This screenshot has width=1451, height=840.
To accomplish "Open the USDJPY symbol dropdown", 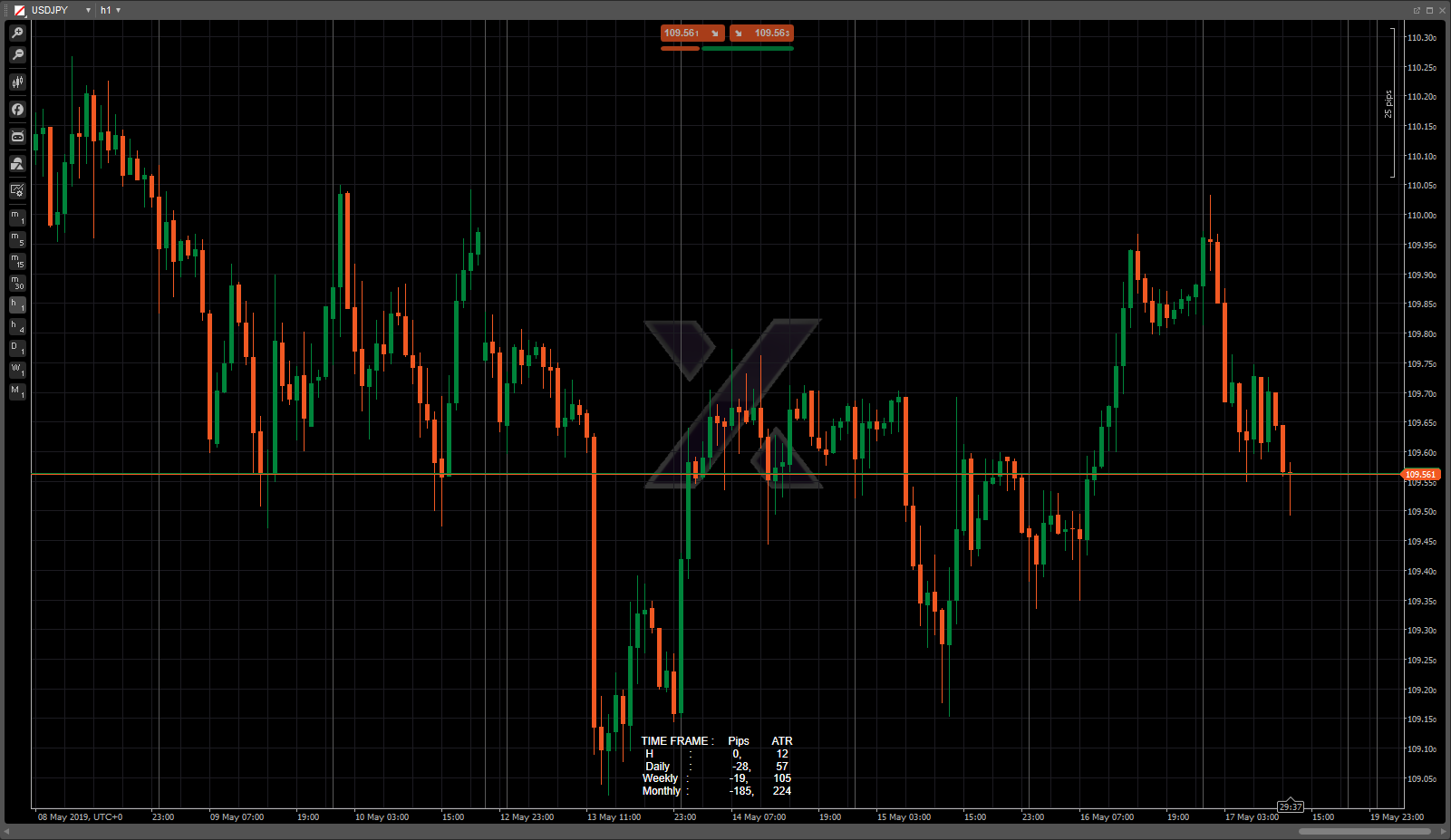I will (88, 10).
